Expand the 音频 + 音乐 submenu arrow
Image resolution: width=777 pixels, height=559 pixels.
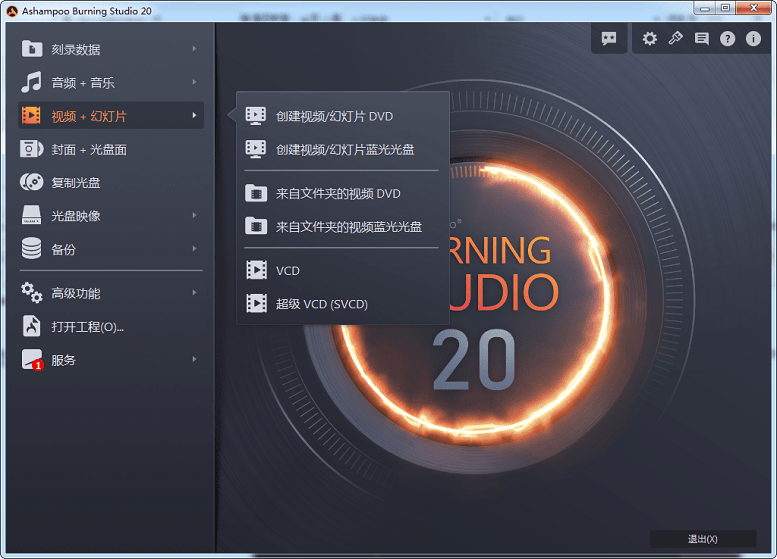[194, 82]
